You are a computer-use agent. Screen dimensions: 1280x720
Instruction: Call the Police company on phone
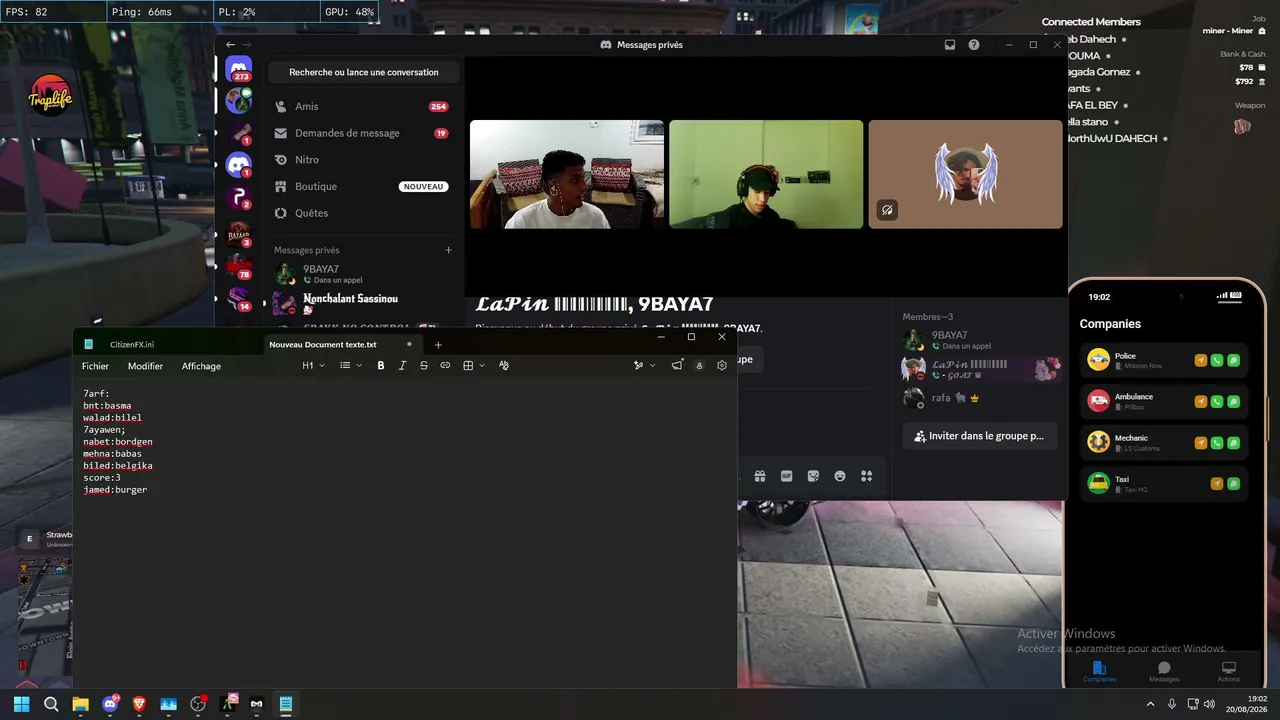(1217, 360)
